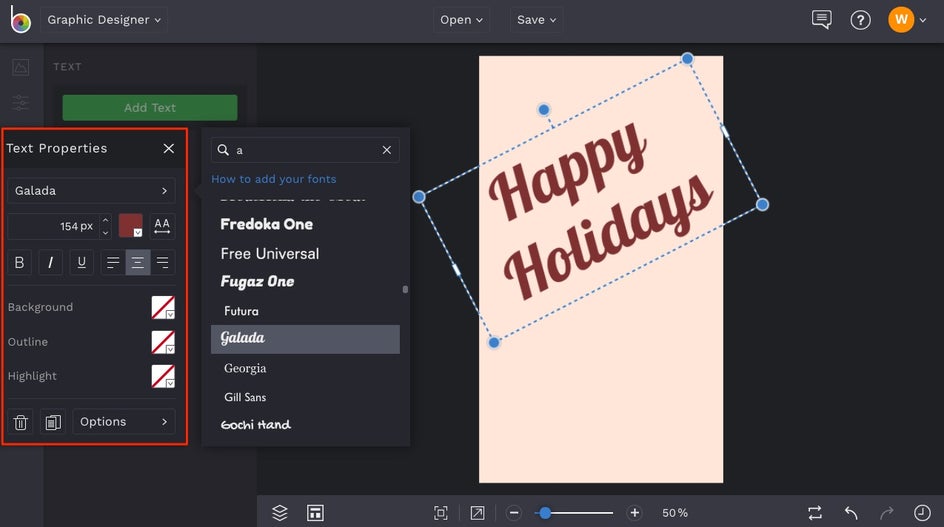Image resolution: width=944 pixels, height=527 pixels.
Task: Decrease font size with down arrow
Action: pyautogui.click(x=105, y=232)
